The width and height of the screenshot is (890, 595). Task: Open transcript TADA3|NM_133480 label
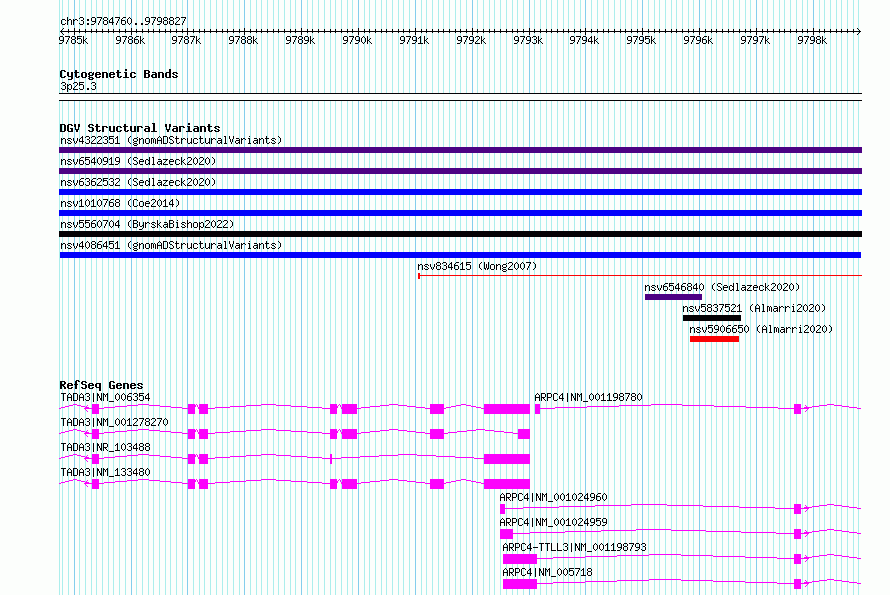[x=105, y=472]
